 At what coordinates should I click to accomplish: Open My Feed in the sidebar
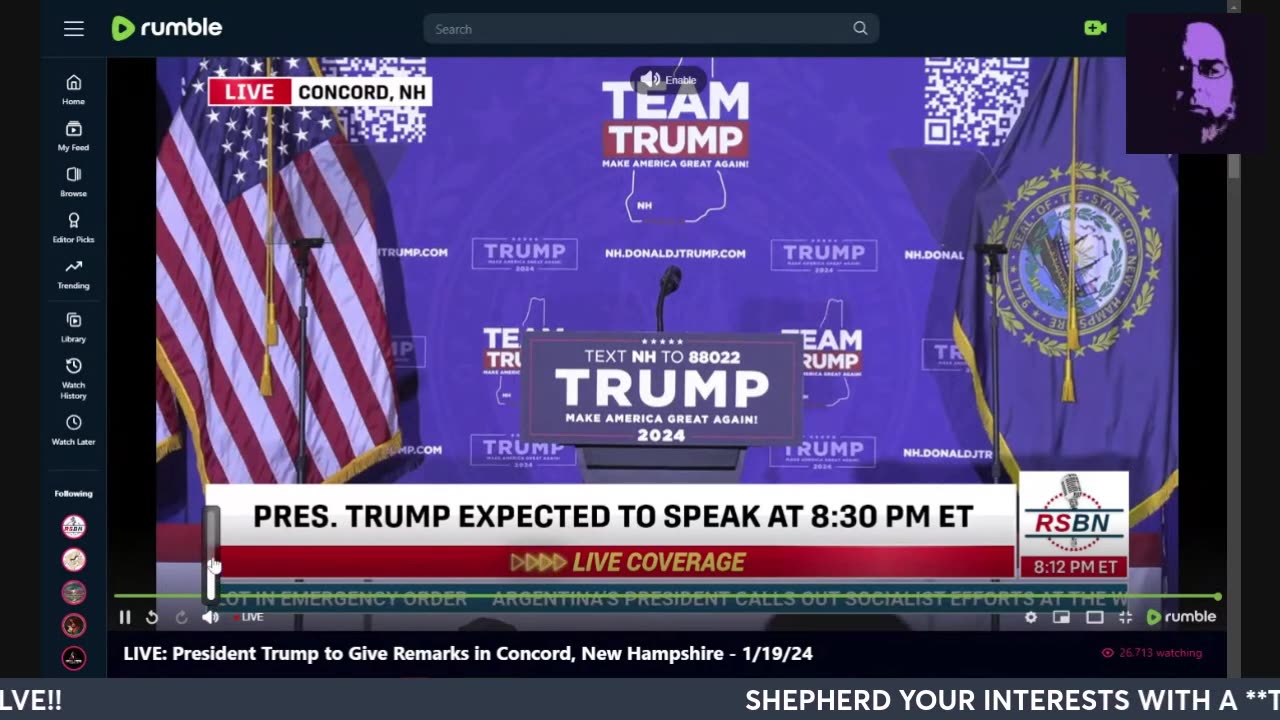point(73,135)
